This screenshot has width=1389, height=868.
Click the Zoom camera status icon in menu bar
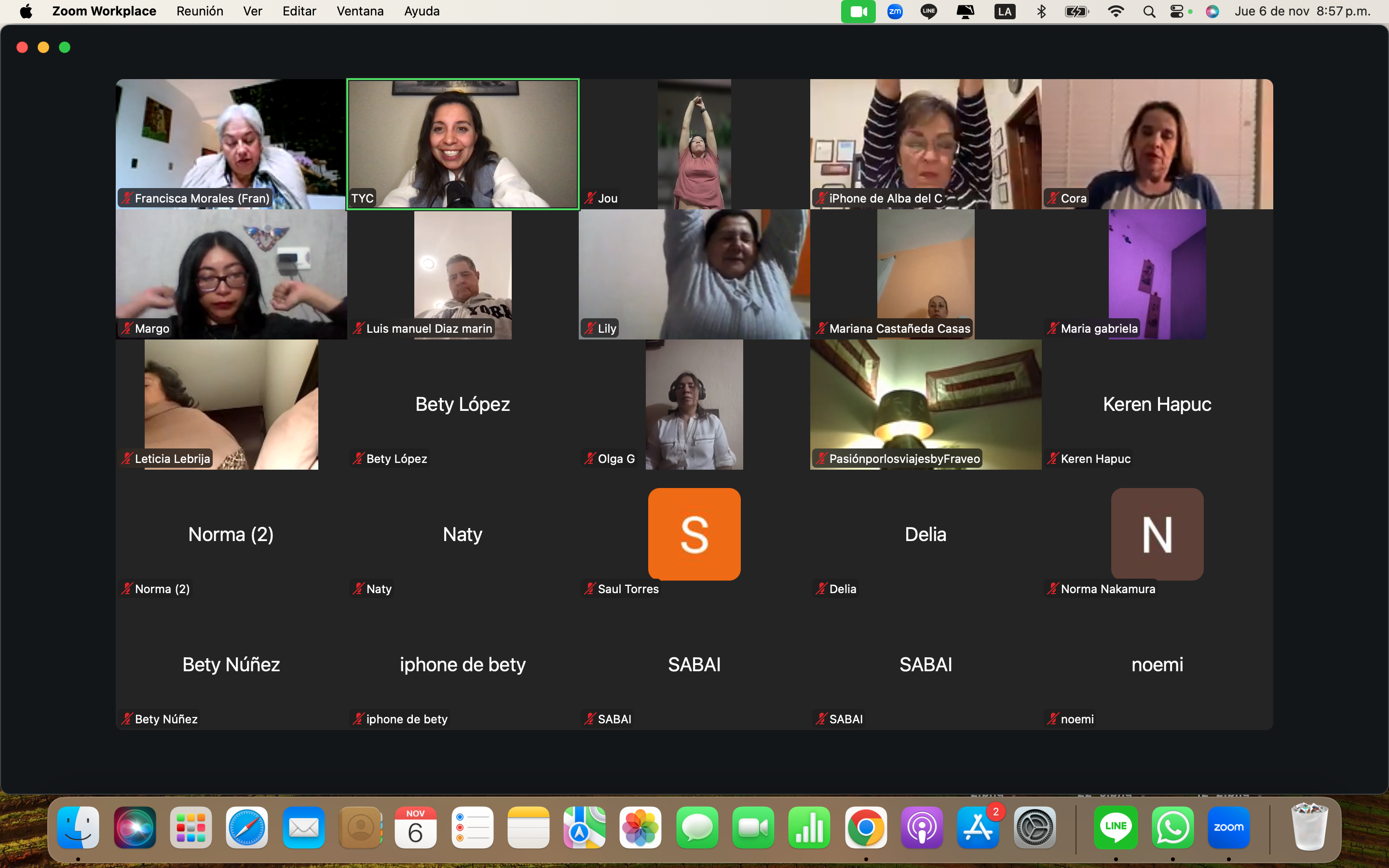(858, 12)
